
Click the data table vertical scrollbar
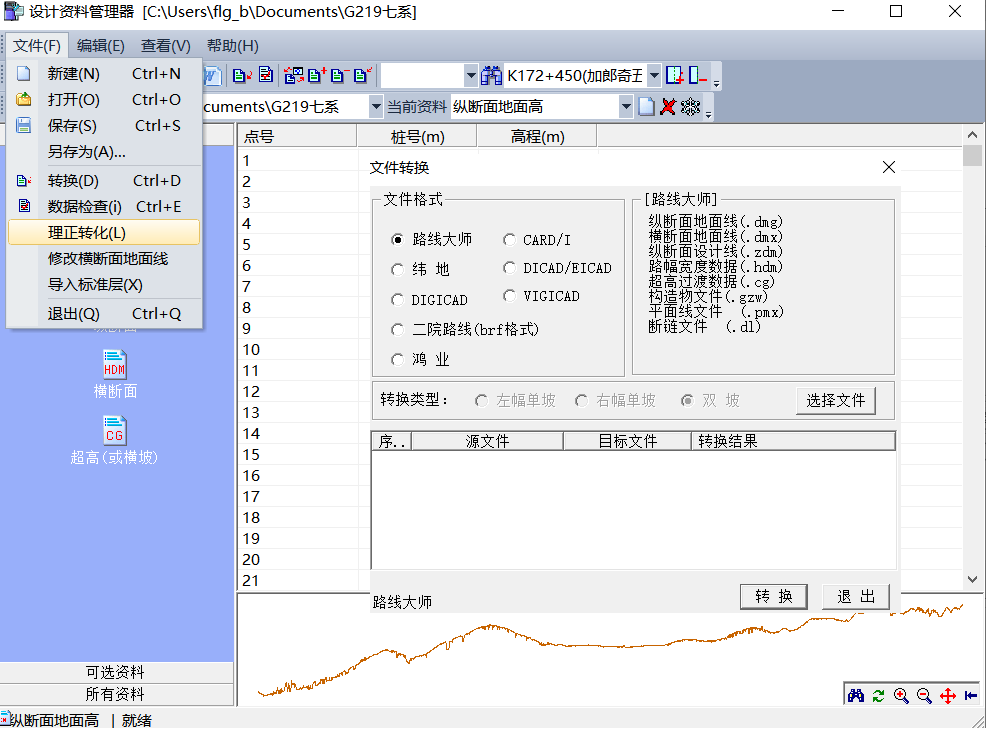[972, 360]
